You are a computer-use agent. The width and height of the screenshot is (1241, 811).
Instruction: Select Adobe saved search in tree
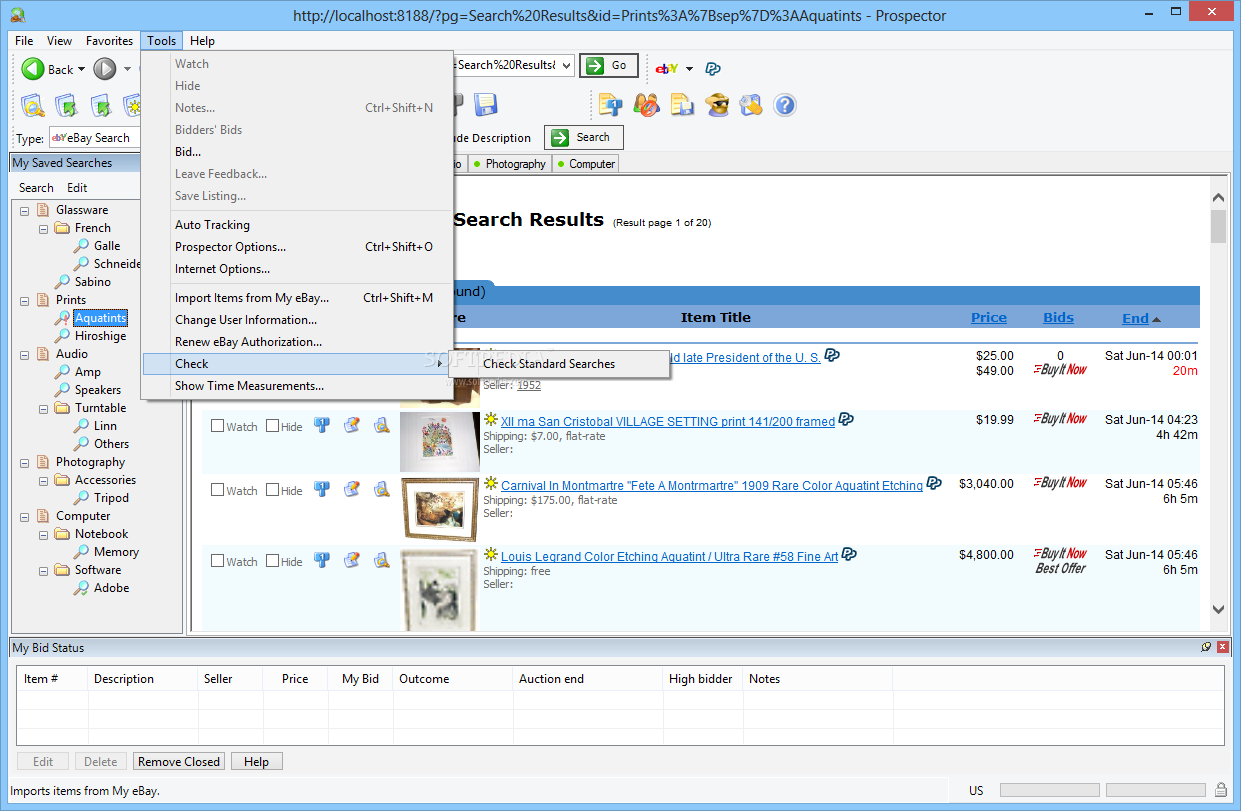tap(112, 588)
